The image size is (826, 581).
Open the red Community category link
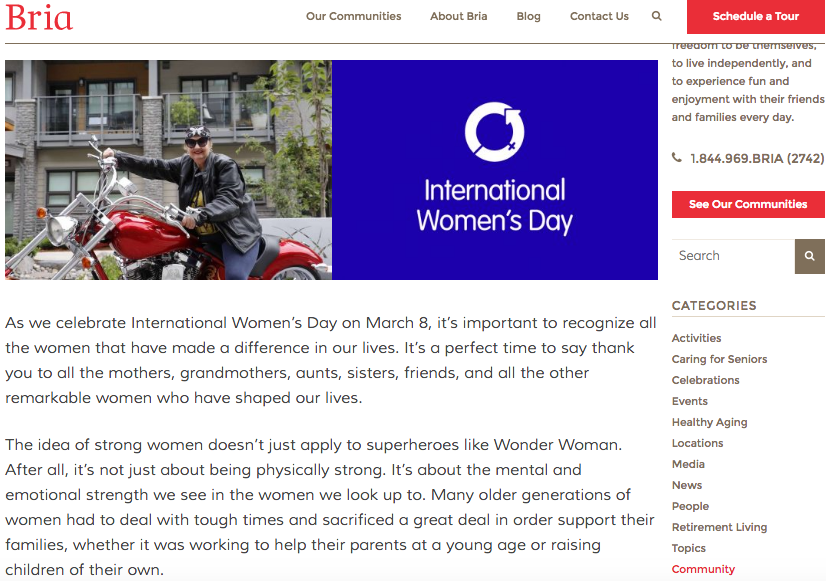click(703, 569)
